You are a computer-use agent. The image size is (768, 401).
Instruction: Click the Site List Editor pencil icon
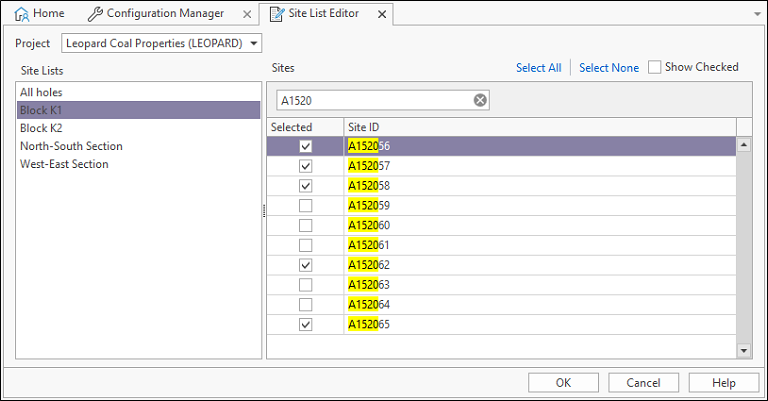click(x=277, y=14)
